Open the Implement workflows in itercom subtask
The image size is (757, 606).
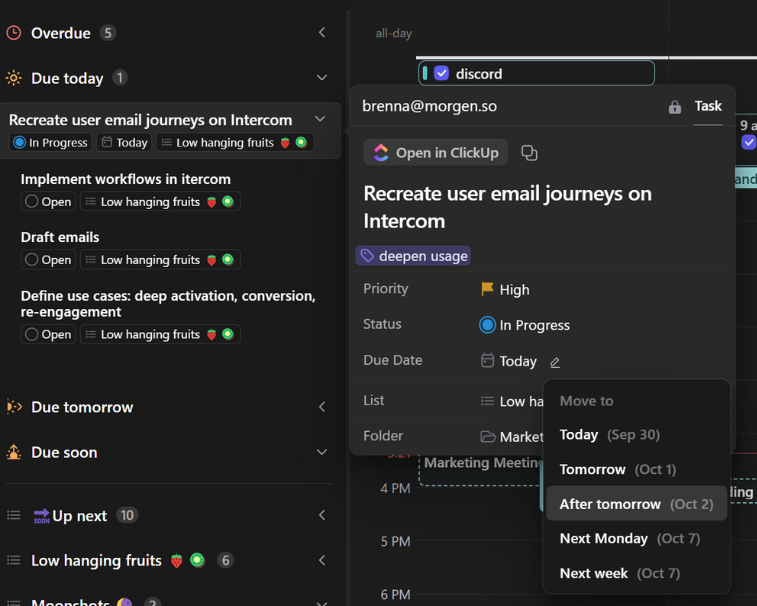(x=126, y=179)
